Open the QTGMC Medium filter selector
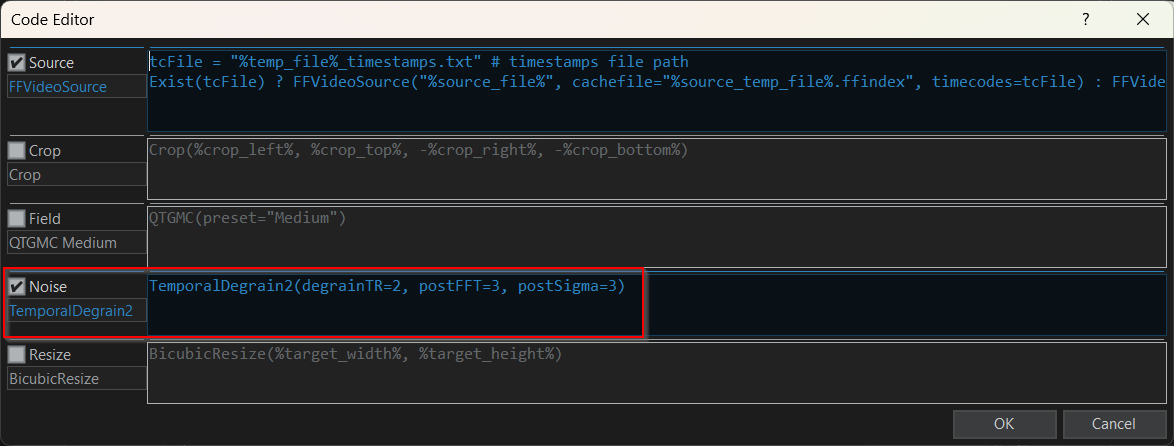Image resolution: width=1174 pixels, height=446 pixels. pos(76,242)
